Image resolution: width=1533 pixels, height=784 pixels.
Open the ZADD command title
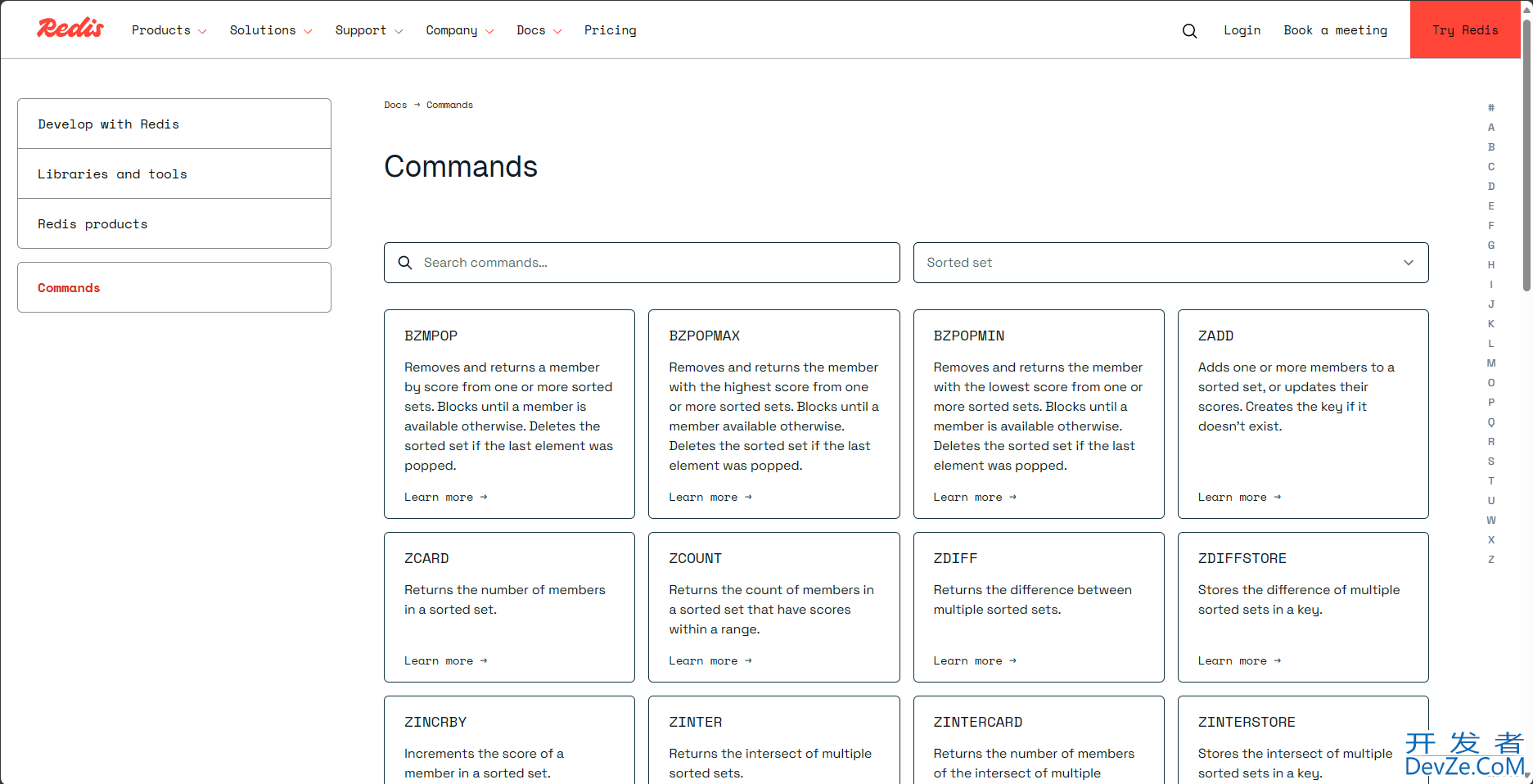(x=1215, y=336)
